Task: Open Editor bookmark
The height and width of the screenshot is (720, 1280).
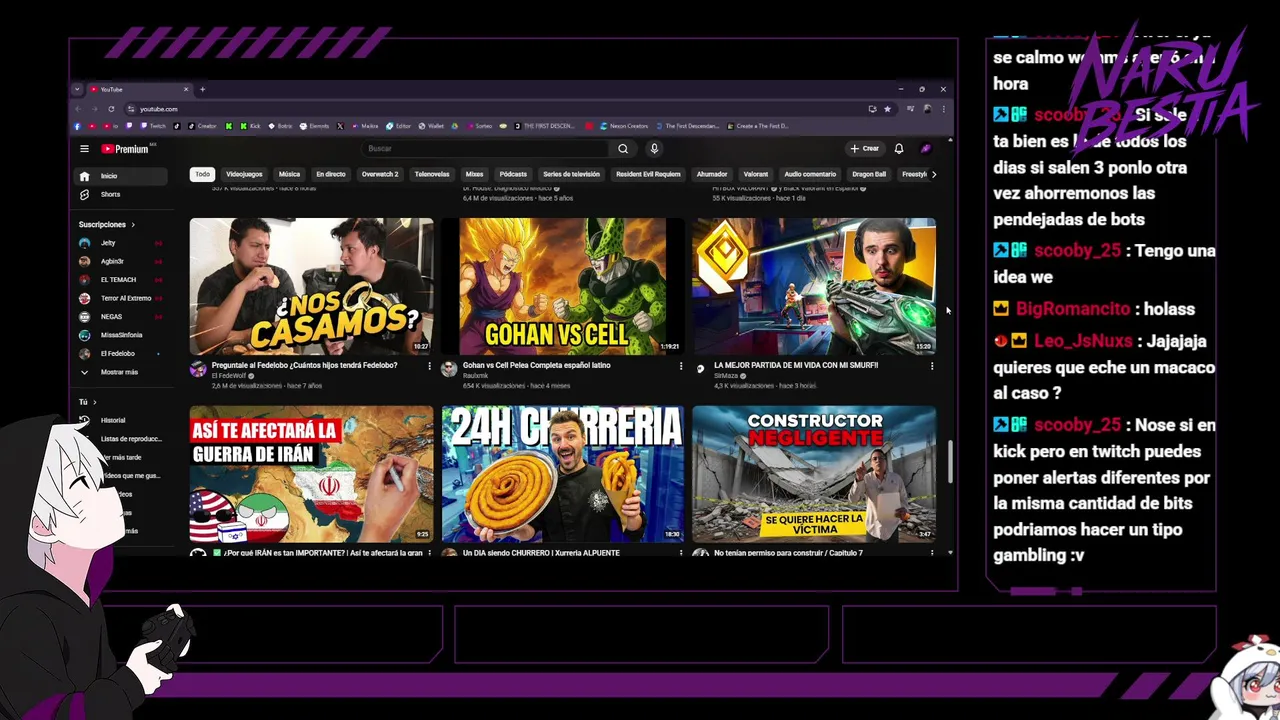Action: click(399, 126)
